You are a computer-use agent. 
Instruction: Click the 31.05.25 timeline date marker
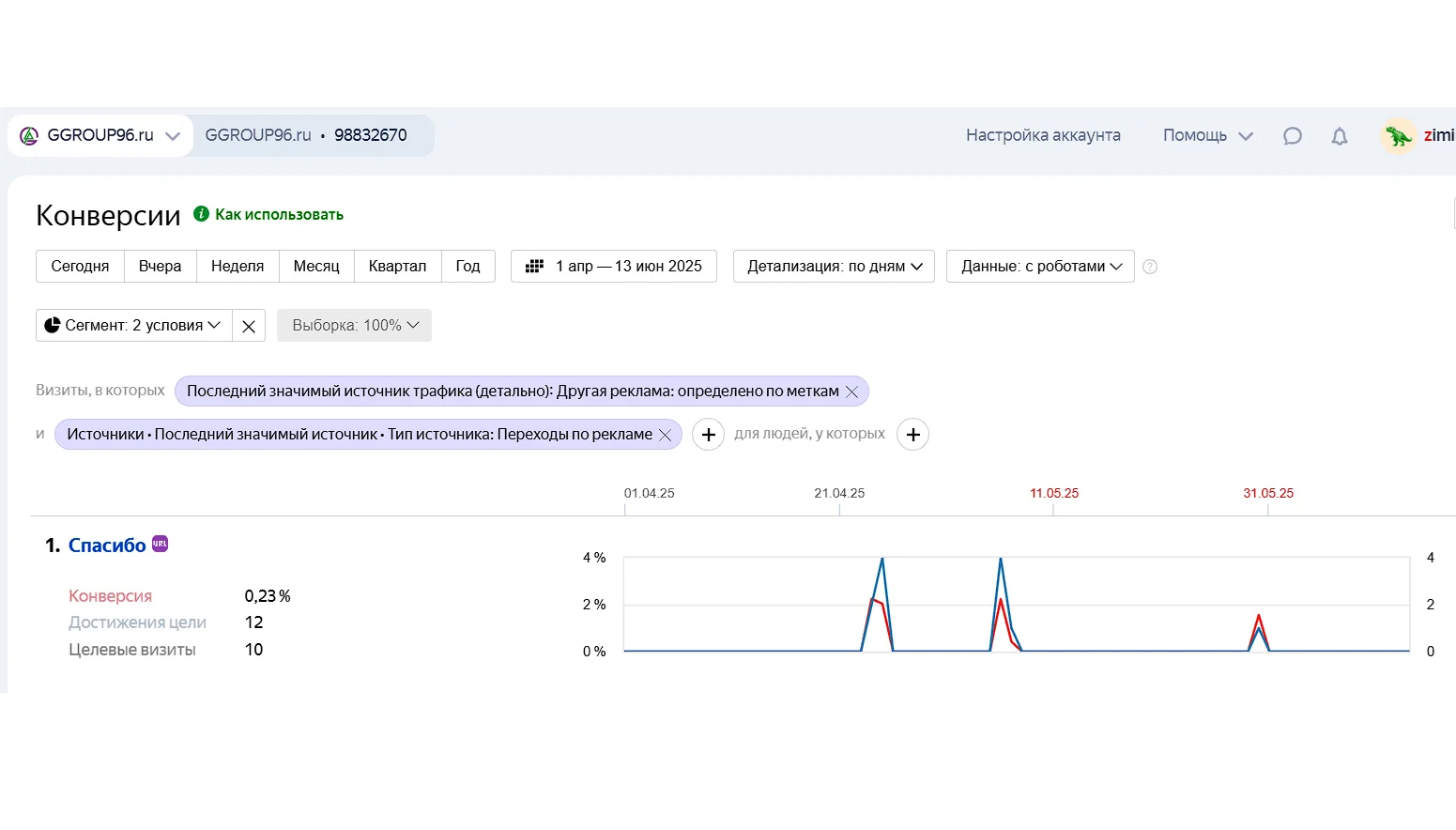point(1268,493)
